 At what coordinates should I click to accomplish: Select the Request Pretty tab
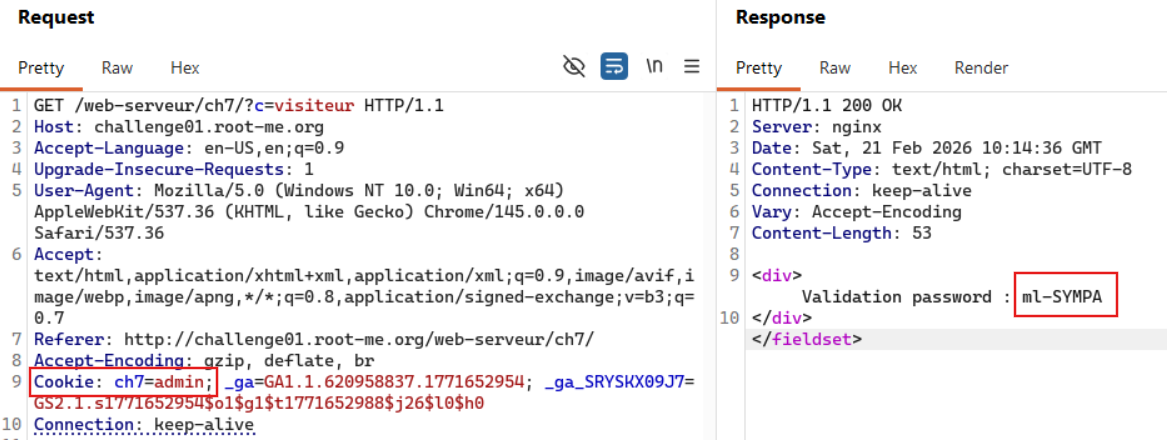tap(41, 68)
